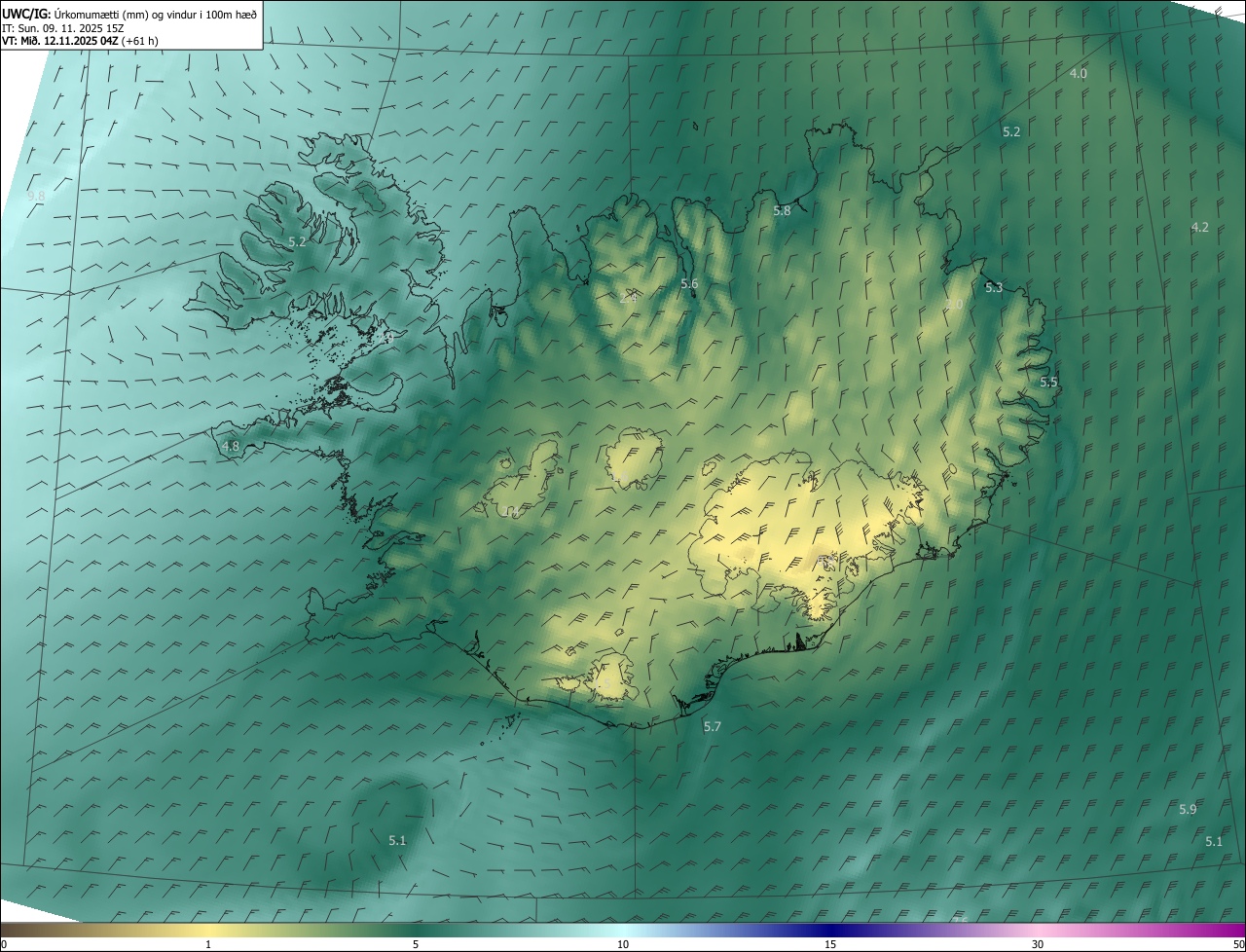This screenshot has width=1246, height=952.
Task: Click the 0 tick on the color scale
Action: click(x=4, y=944)
